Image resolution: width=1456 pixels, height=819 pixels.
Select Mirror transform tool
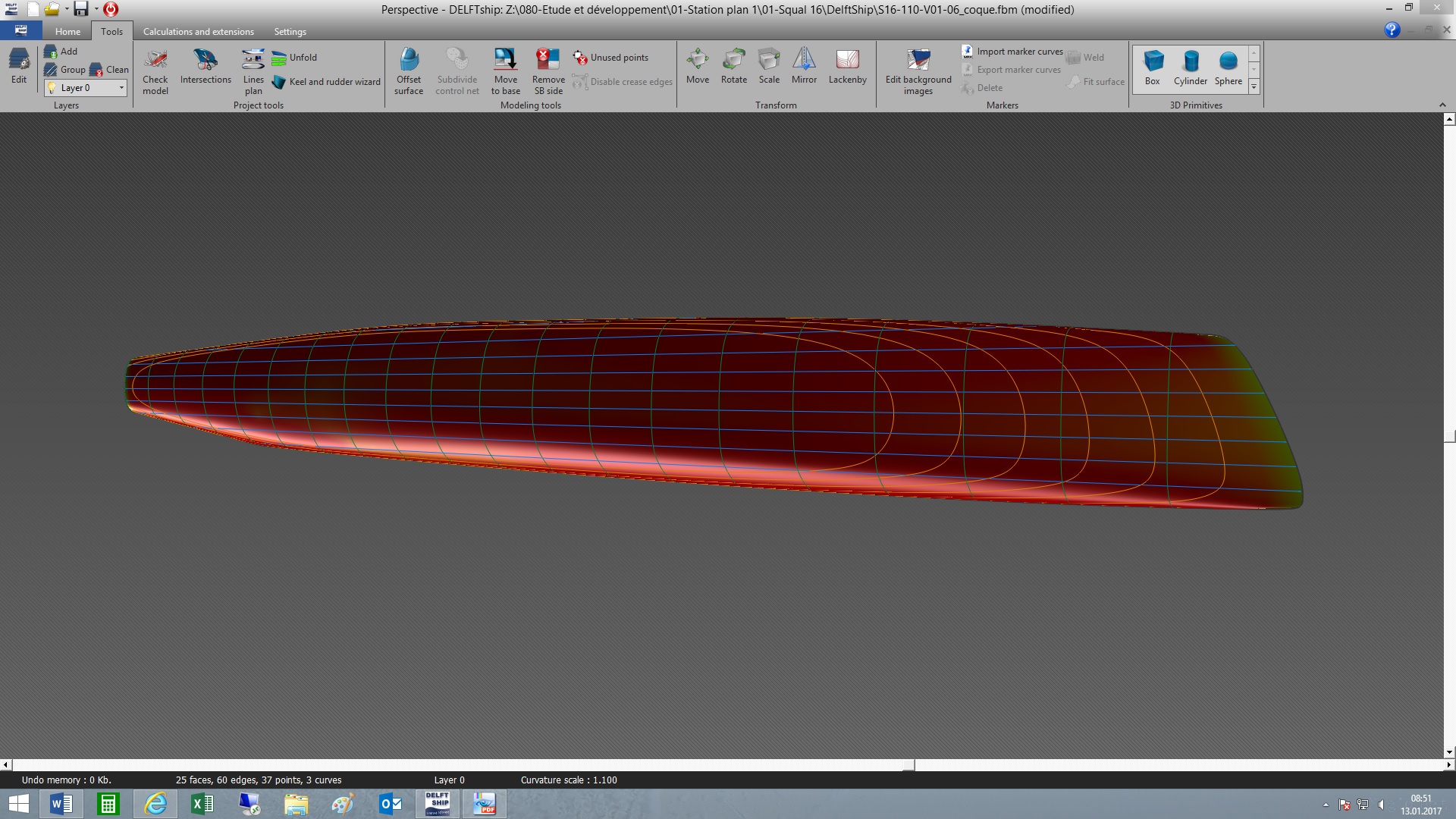coord(804,67)
